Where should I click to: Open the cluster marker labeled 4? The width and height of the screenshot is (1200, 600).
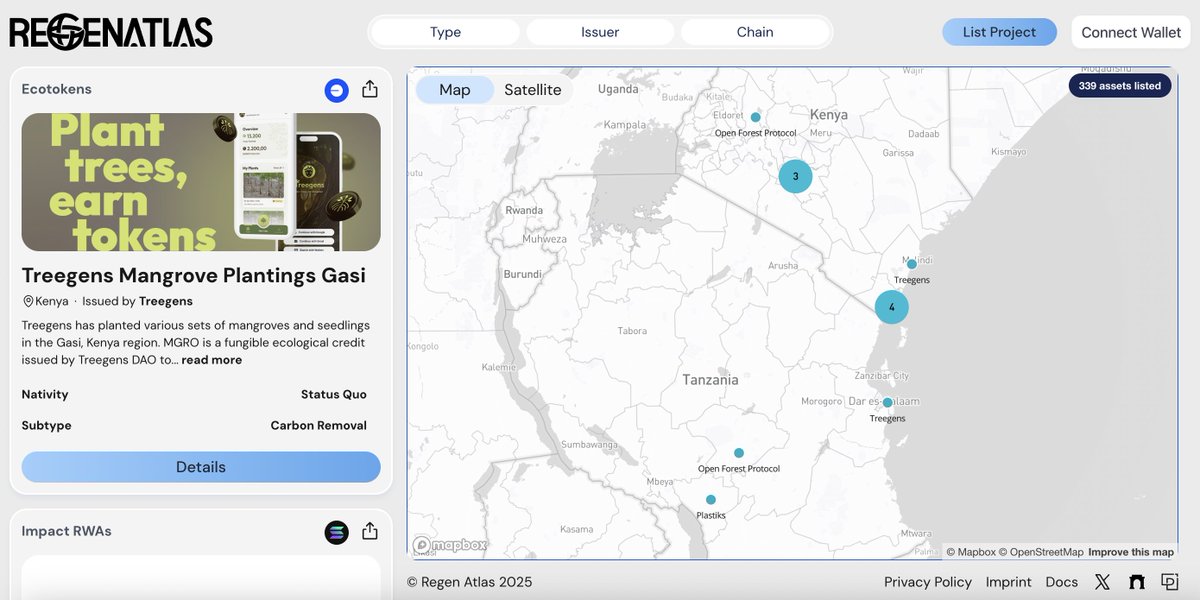tap(892, 307)
